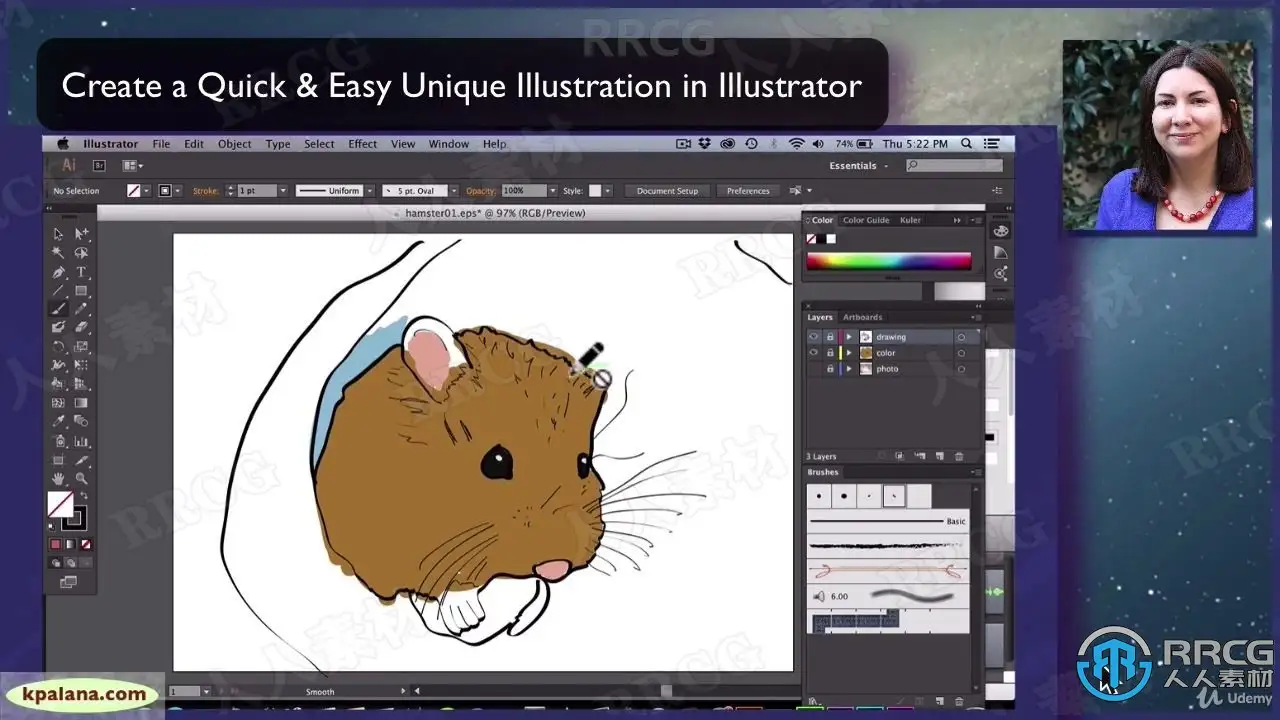This screenshot has height=720, width=1280.
Task: Open the Apple menu
Action: click(x=63, y=144)
